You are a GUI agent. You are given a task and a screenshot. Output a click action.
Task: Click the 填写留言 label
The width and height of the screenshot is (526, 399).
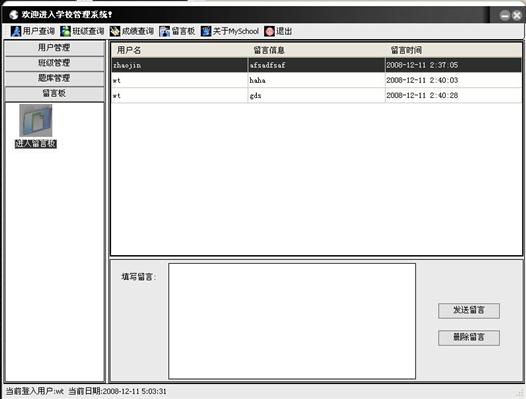coord(138,277)
